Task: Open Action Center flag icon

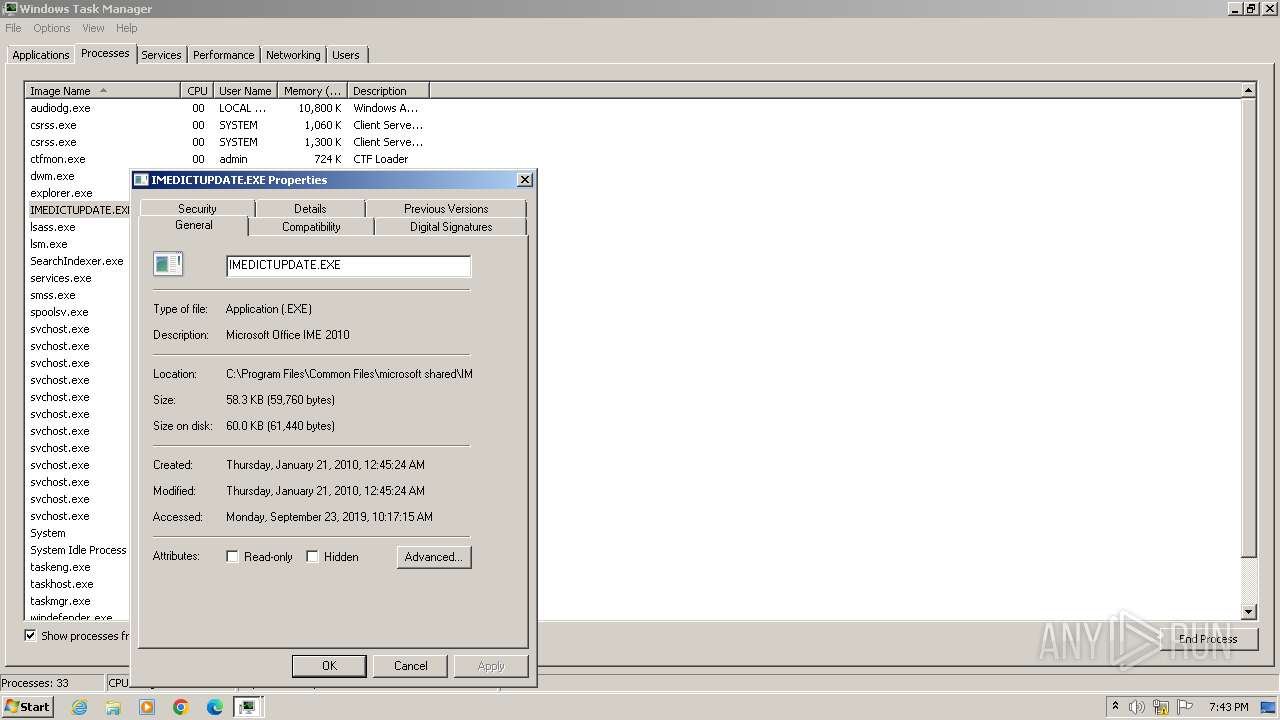Action: pyautogui.click(x=1185, y=707)
